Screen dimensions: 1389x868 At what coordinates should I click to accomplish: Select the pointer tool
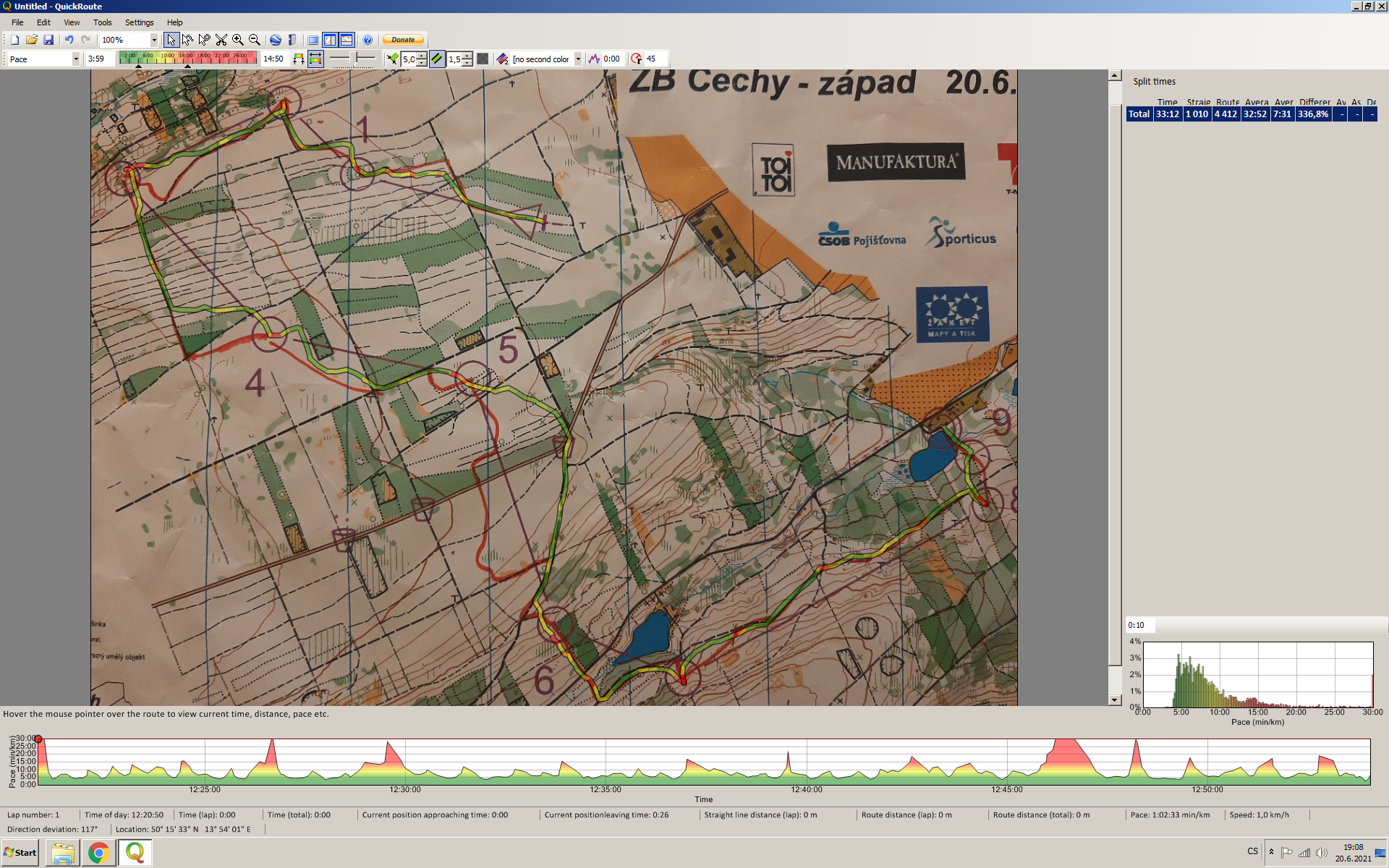pyautogui.click(x=171, y=40)
